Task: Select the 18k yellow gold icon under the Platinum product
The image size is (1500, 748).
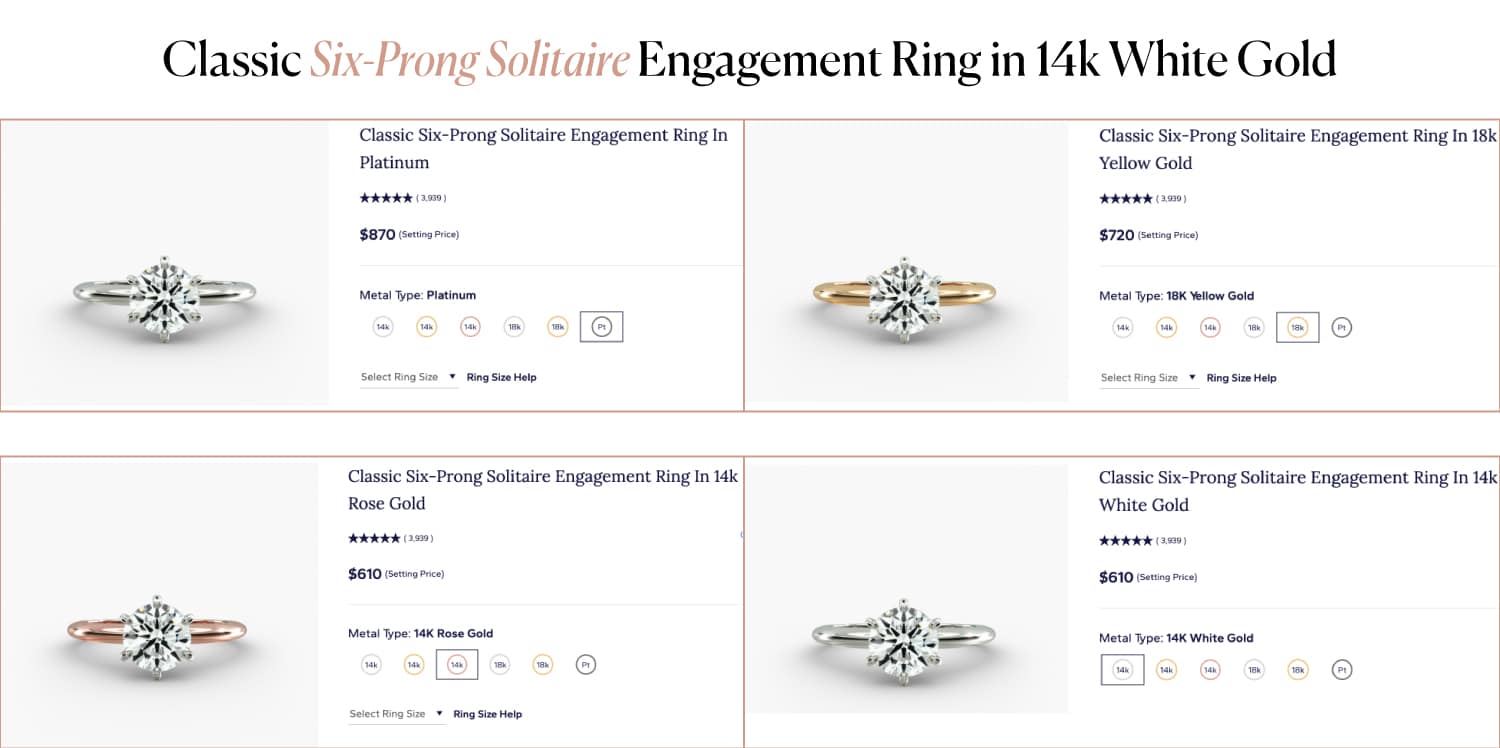Action: [557, 326]
